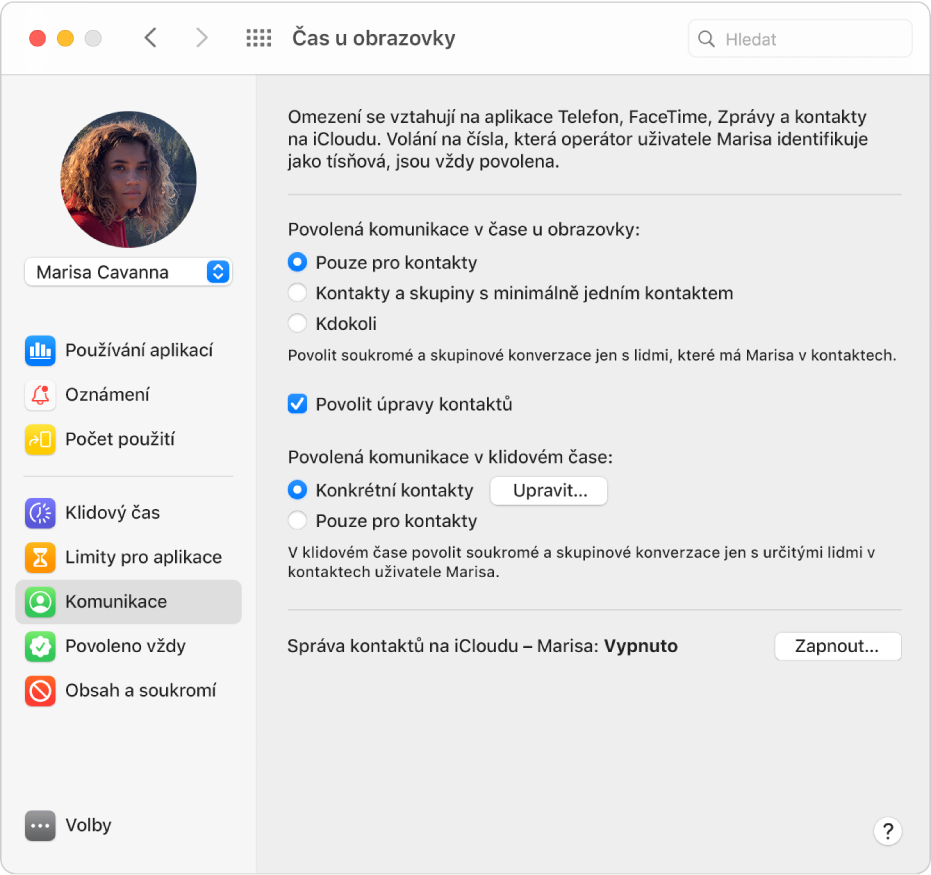
Task: Select Pouze pro kontakty under klidový čas
Action: click(x=297, y=520)
